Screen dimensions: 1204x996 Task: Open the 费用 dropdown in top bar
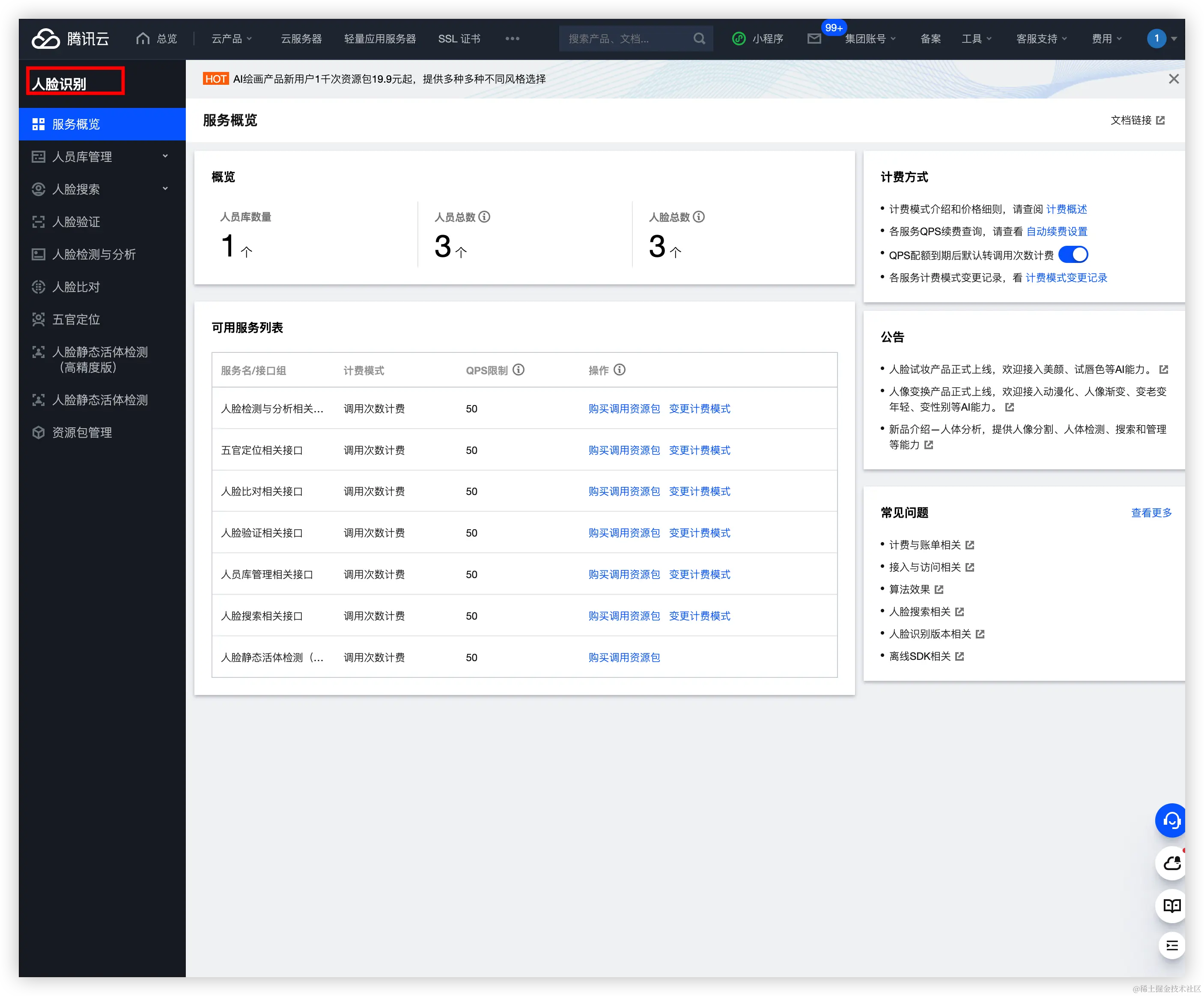[1106, 39]
